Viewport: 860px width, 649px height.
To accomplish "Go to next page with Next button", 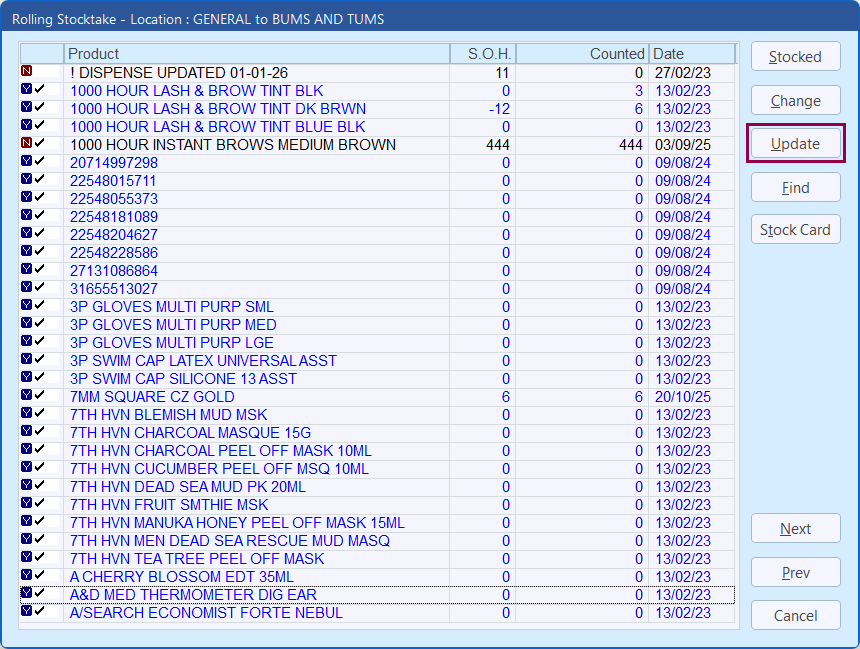I will [795, 529].
